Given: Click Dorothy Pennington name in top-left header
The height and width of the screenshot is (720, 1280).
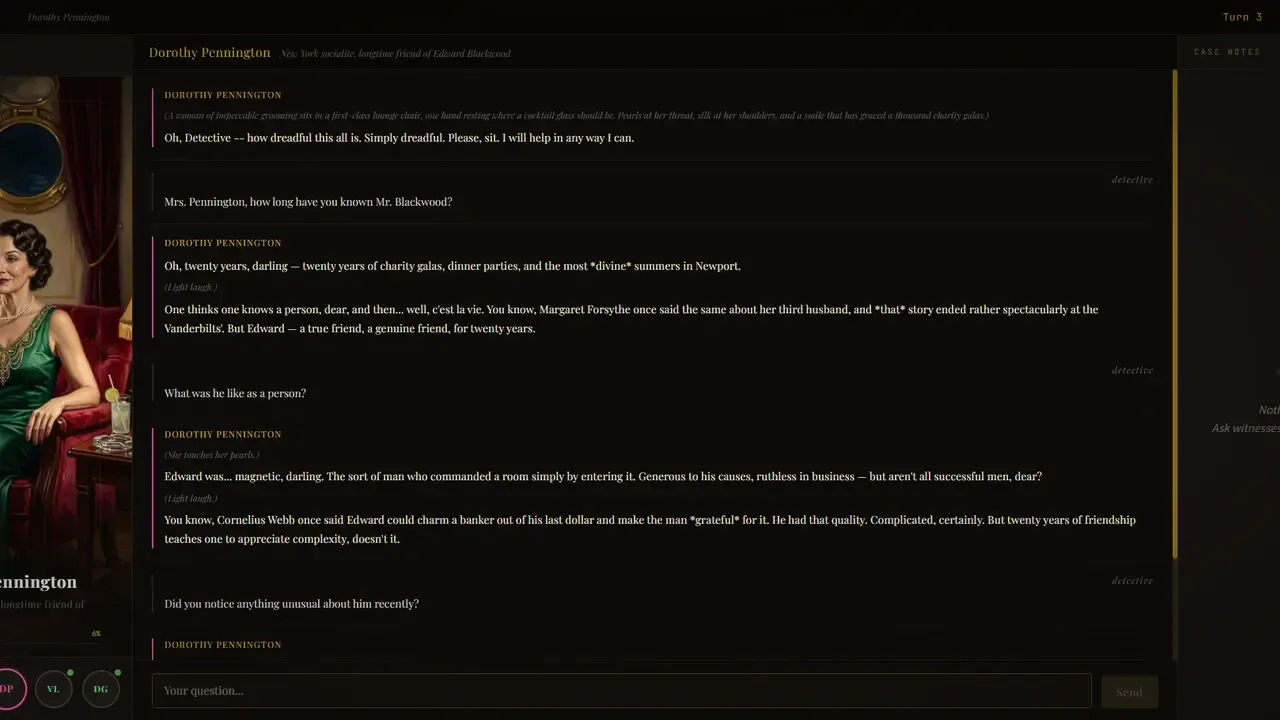Looking at the screenshot, I should (x=69, y=17).
